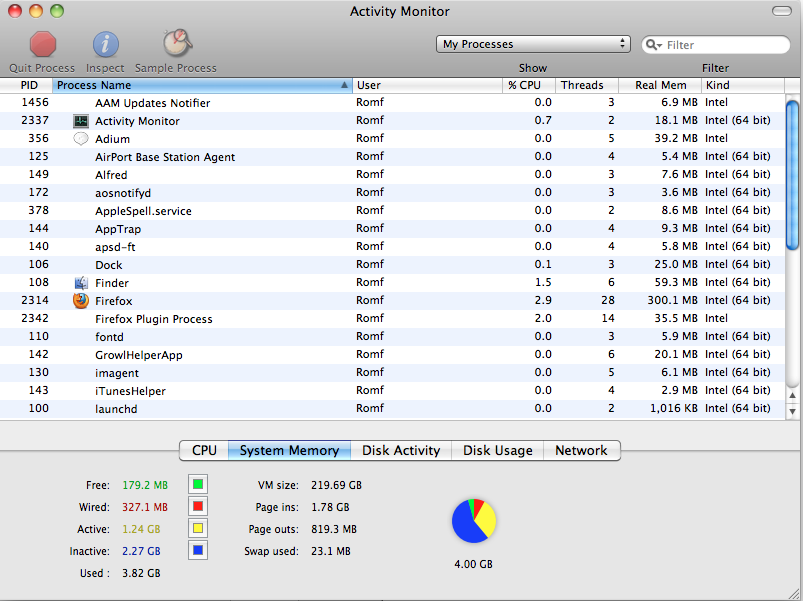
Task: Switch to the System Memory tab
Action: pos(289,450)
